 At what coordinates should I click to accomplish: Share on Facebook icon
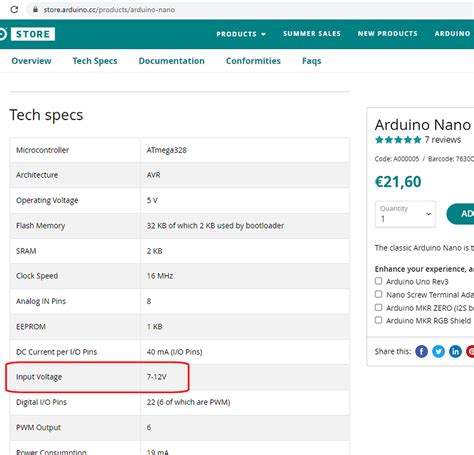tap(421, 351)
